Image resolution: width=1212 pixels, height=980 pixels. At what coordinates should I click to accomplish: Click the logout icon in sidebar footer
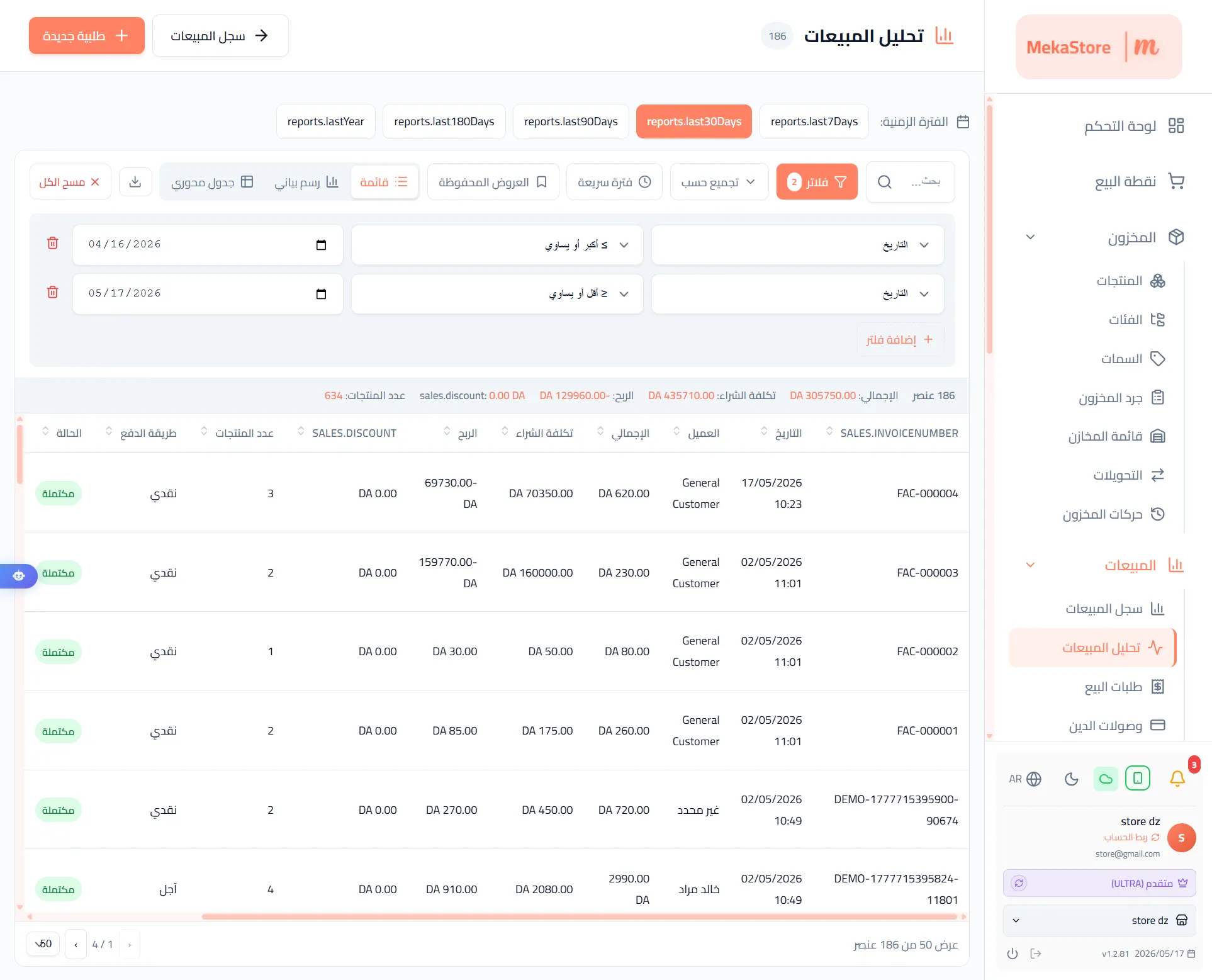coord(1035,954)
